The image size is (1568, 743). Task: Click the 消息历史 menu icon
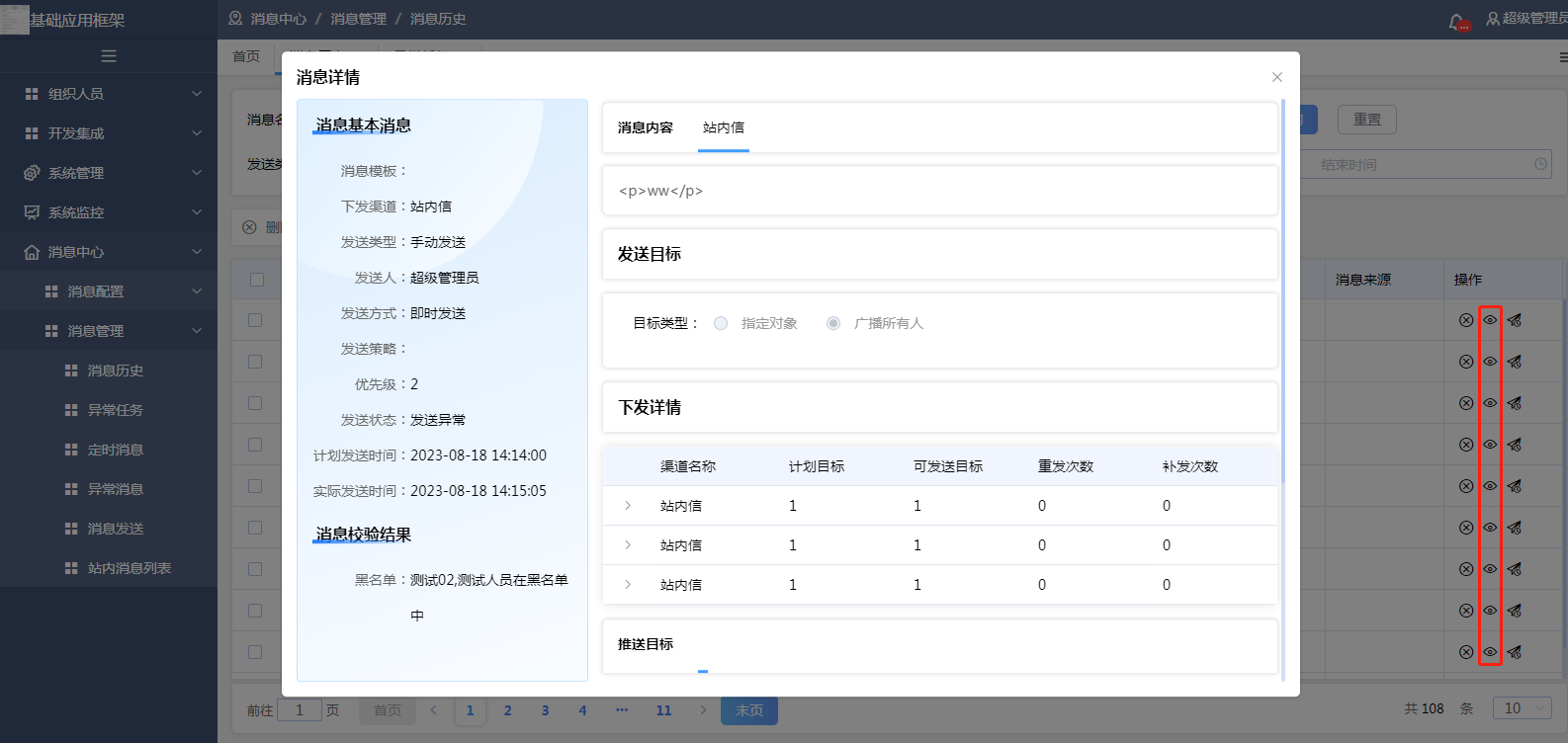pos(71,371)
